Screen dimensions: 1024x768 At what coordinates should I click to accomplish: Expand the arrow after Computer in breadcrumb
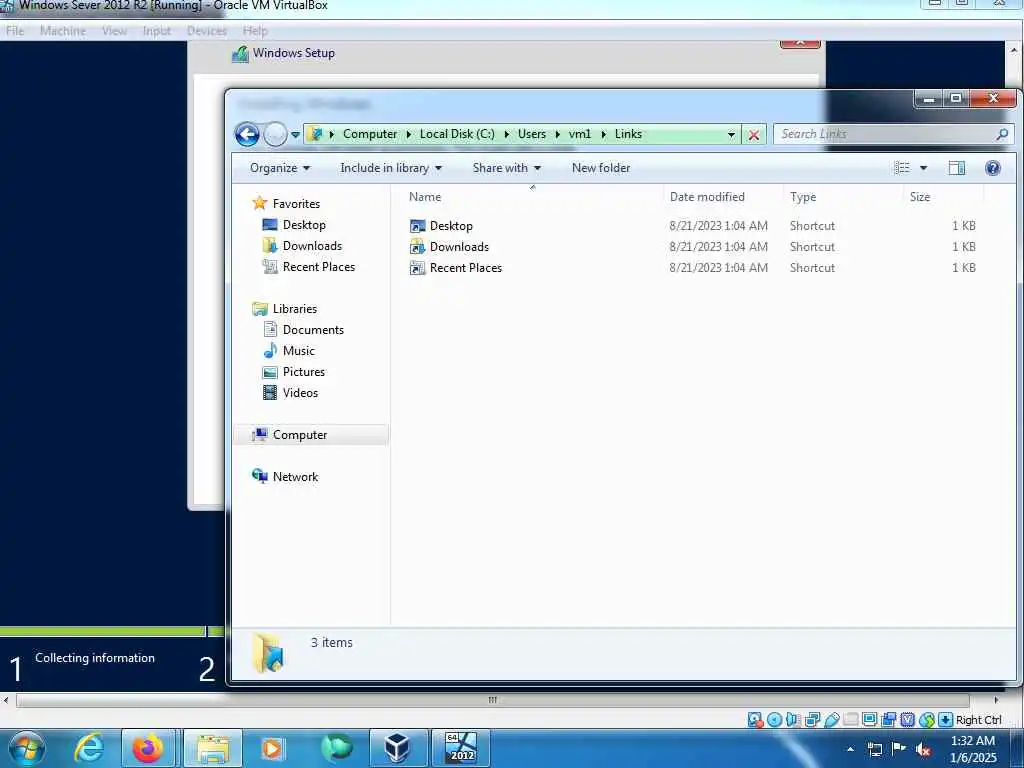coord(409,135)
